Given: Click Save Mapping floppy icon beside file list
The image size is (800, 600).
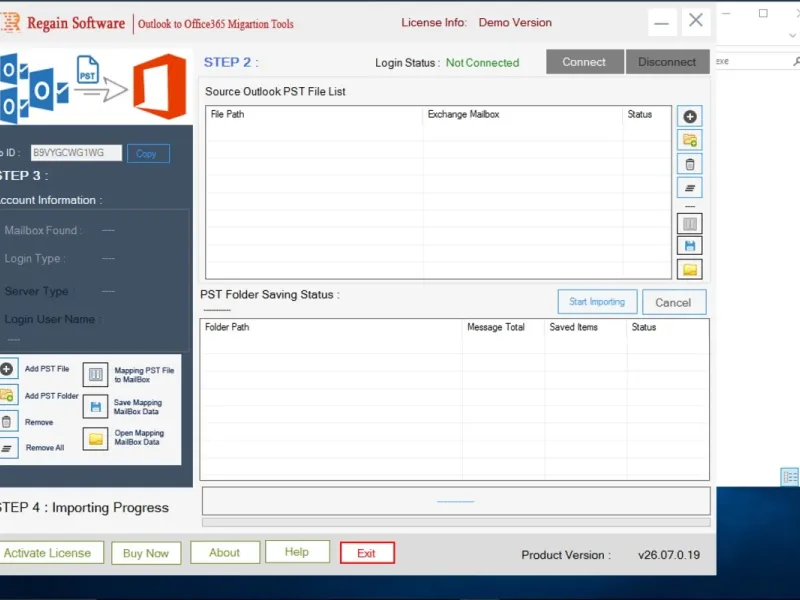Looking at the screenshot, I should click(690, 246).
